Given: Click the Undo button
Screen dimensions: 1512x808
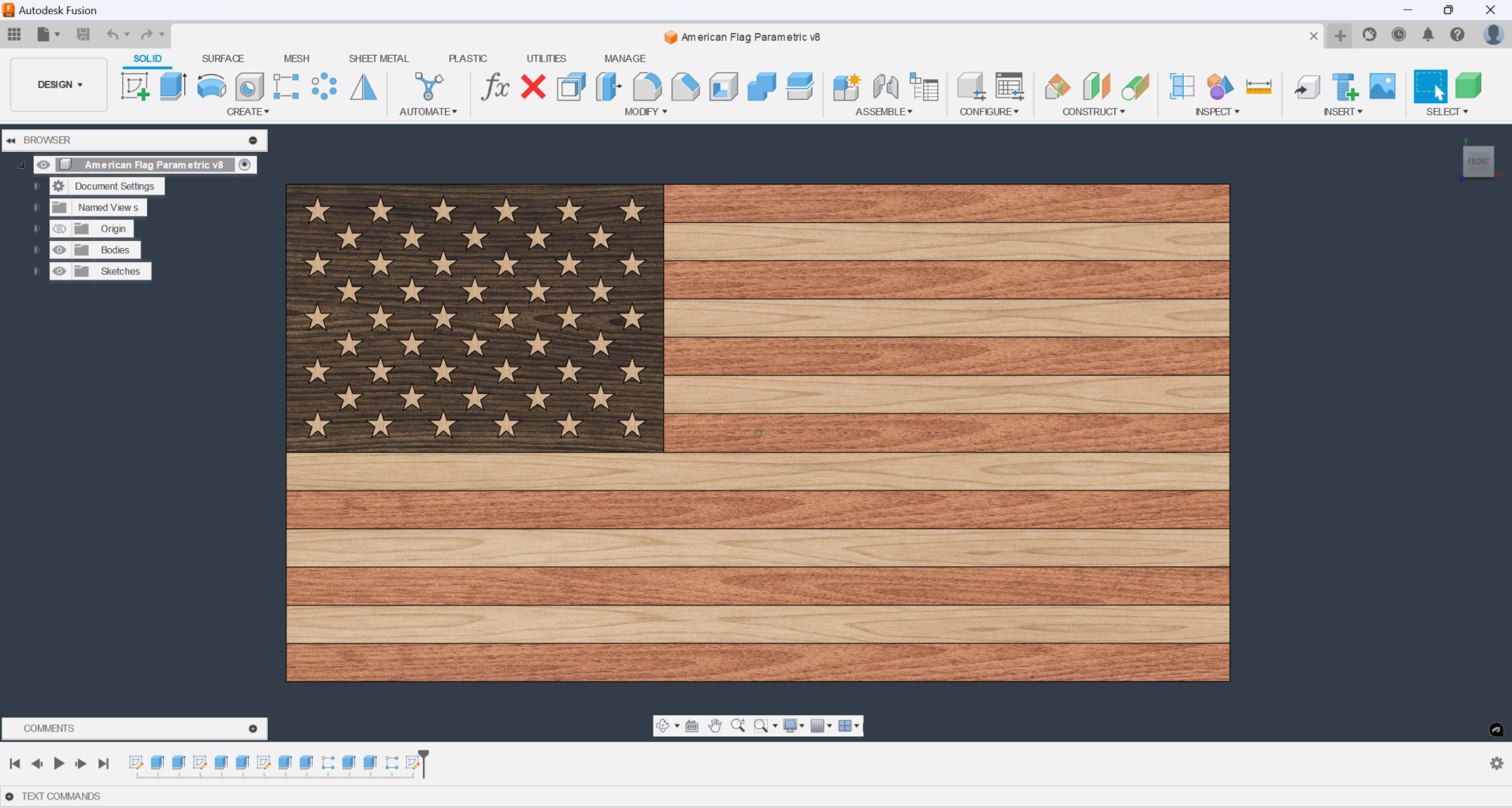Looking at the screenshot, I should [x=113, y=34].
